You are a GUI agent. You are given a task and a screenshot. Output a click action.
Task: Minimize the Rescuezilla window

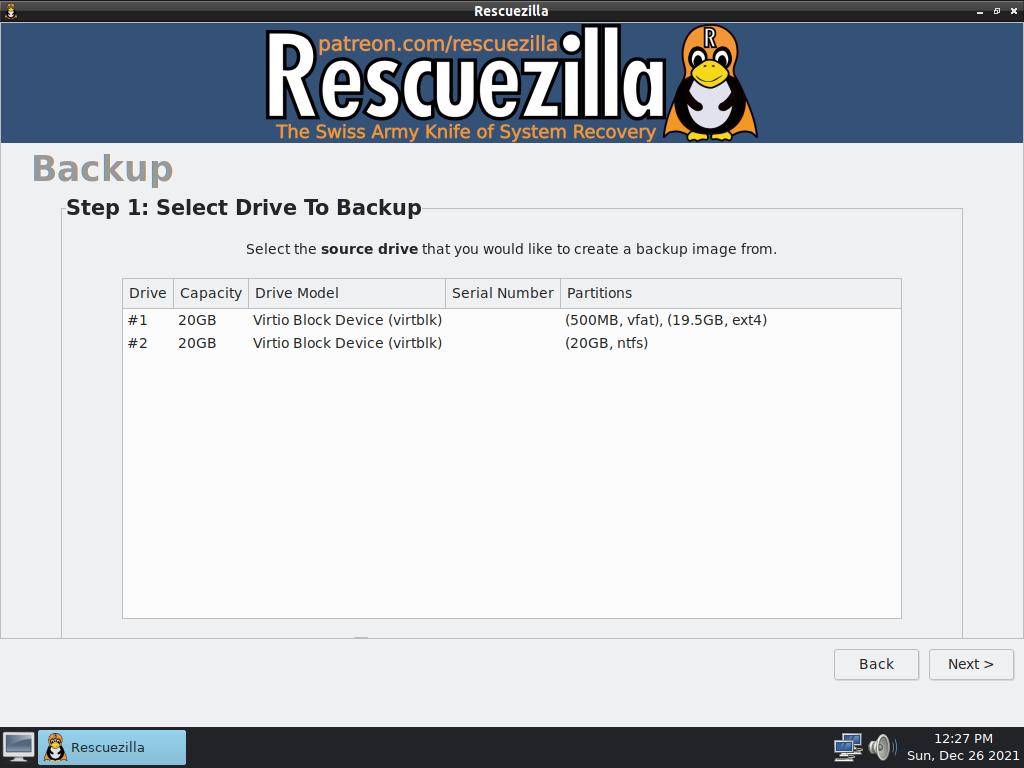(980, 11)
